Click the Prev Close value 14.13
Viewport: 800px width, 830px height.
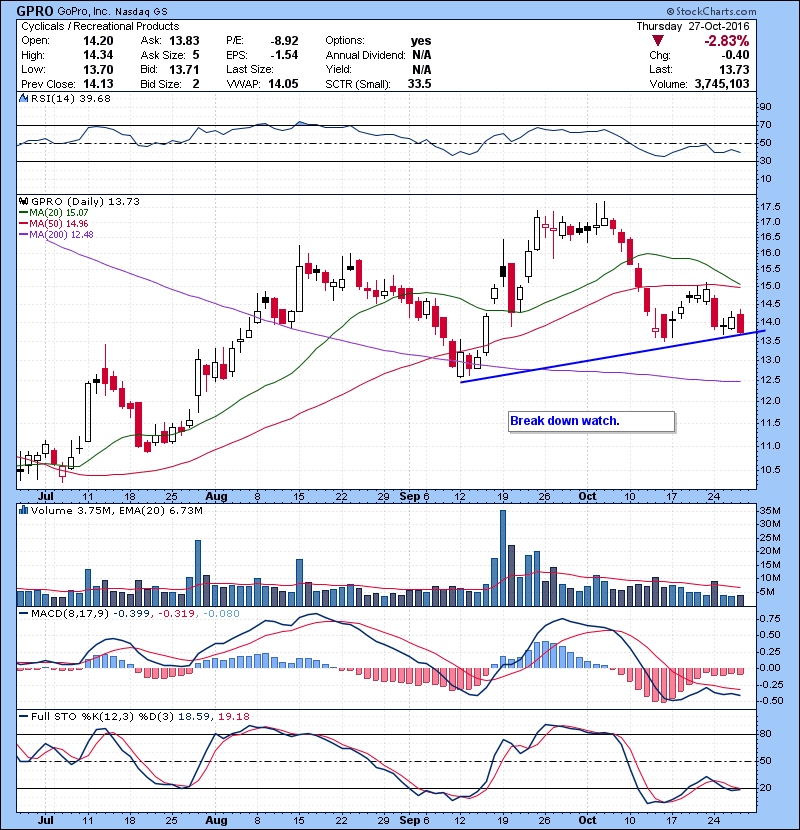pyautogui.click(x=98, y=84)
